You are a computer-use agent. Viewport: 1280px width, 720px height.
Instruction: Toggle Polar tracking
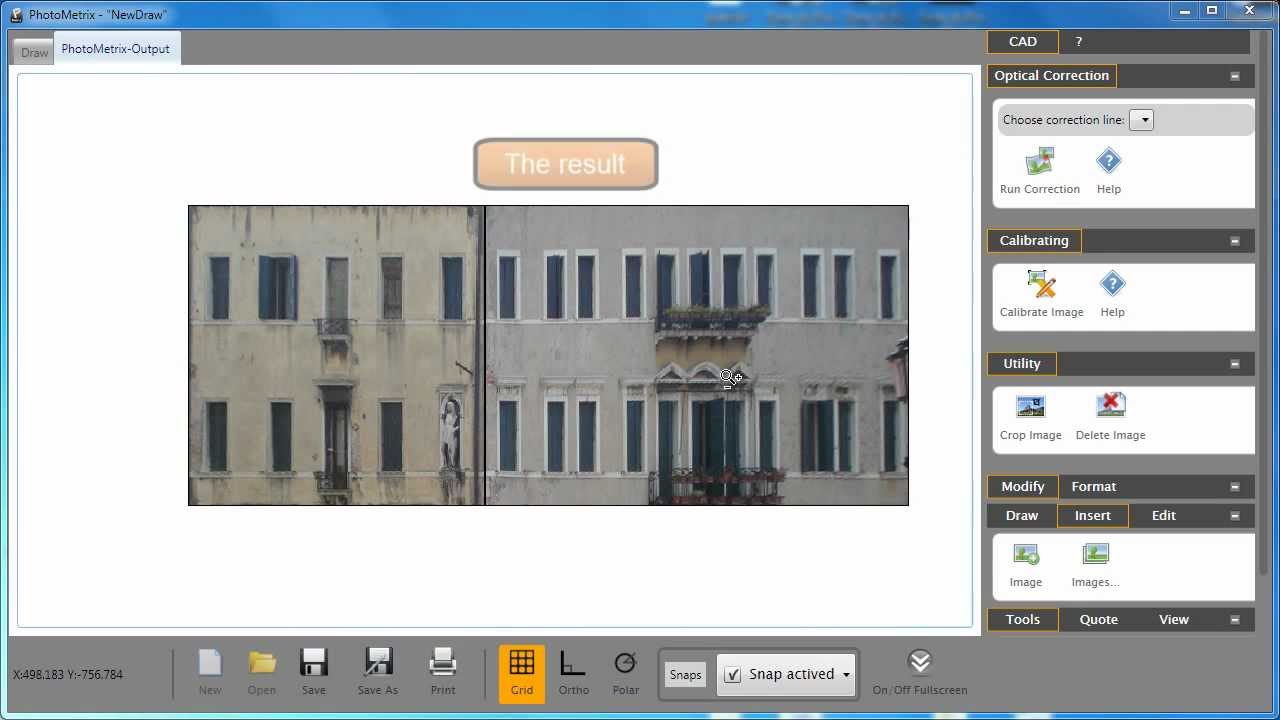pos(626,672)
